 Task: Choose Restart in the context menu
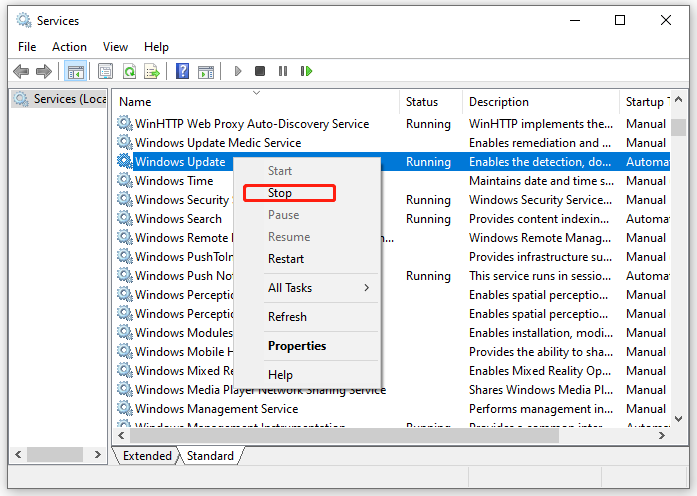tap(286, 259)
